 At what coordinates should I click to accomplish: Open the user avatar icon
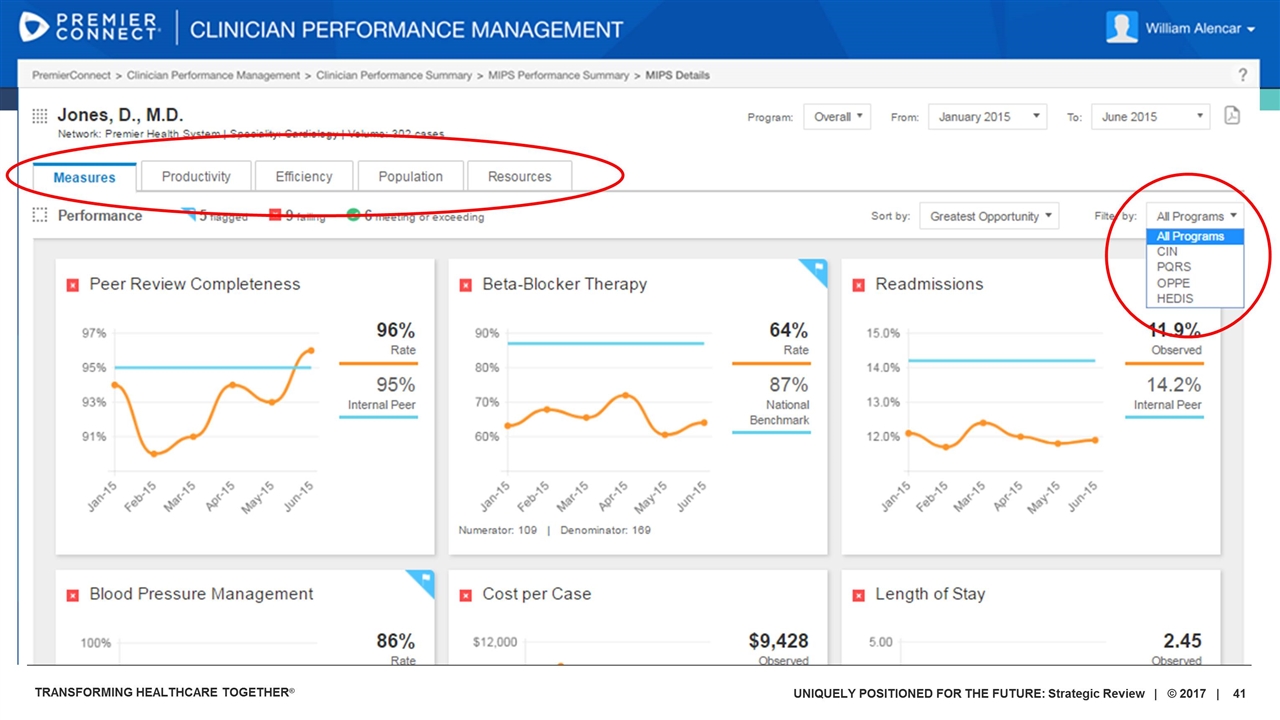point(1122,28)
